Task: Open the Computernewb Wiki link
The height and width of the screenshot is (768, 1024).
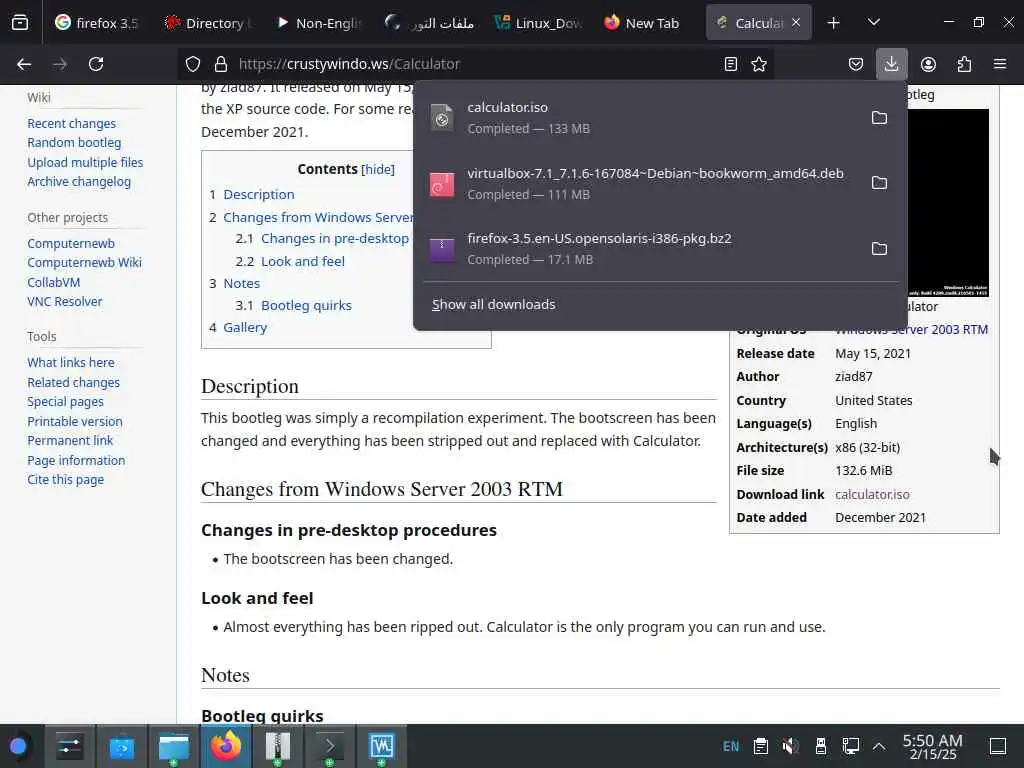Action: pyautogui.click(x=84, y=263)
